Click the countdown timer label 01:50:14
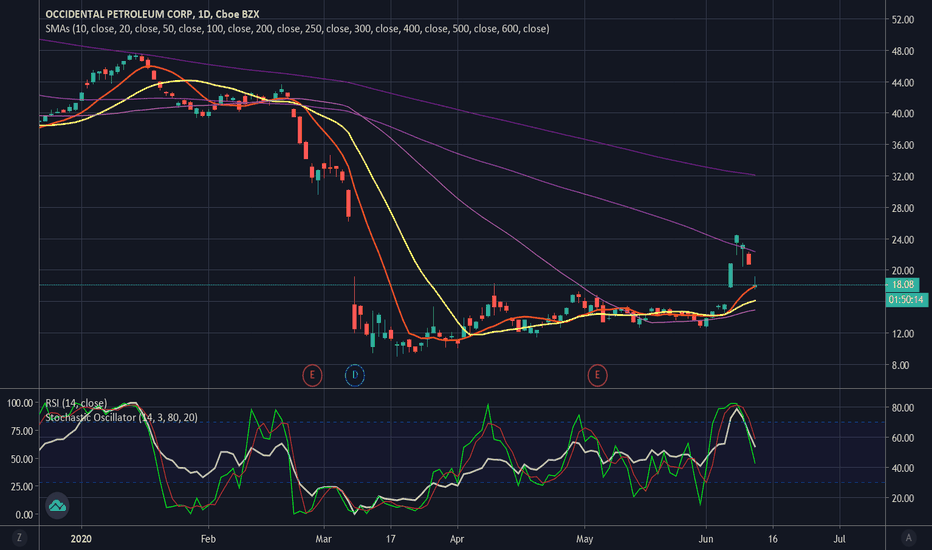The width and height of the screenshot is (932, 550). [906, 300]
